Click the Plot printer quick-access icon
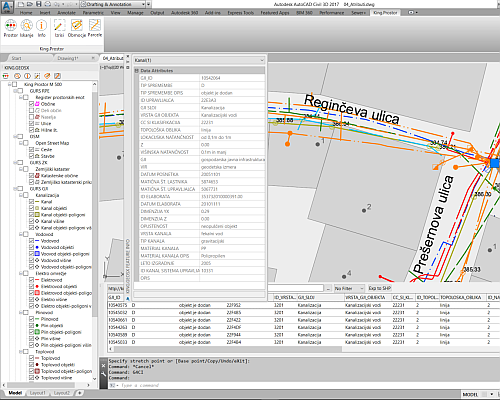This screenshot has width=500, height=400. [48, 4]
